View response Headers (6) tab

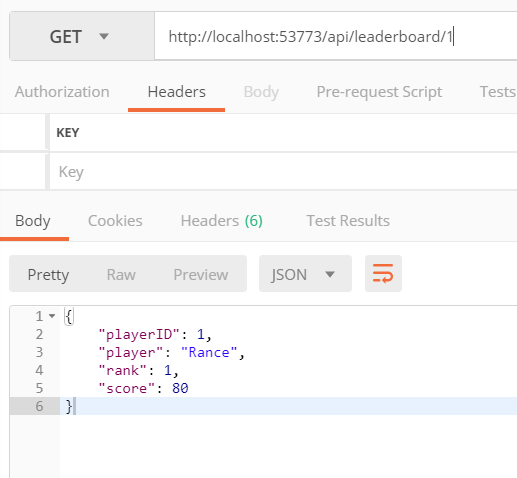click(x=222, y=221)
